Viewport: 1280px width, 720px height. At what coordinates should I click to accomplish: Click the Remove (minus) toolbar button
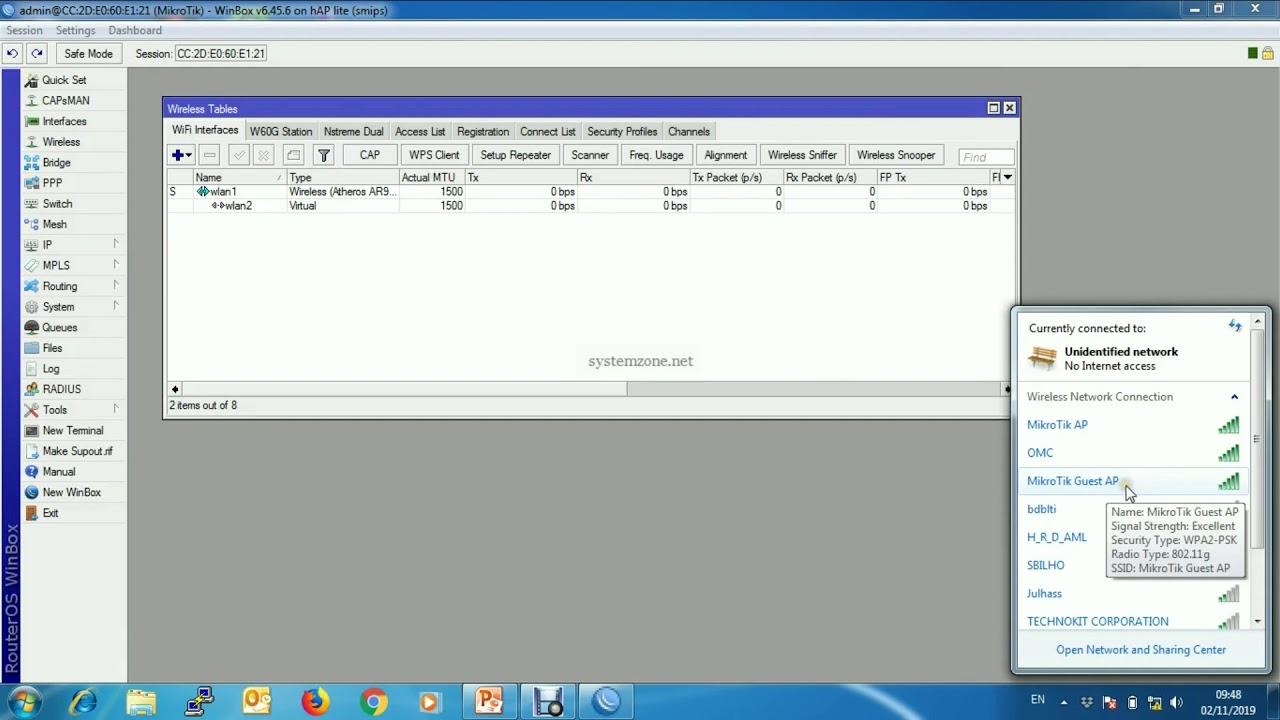[x=209, y=155]
